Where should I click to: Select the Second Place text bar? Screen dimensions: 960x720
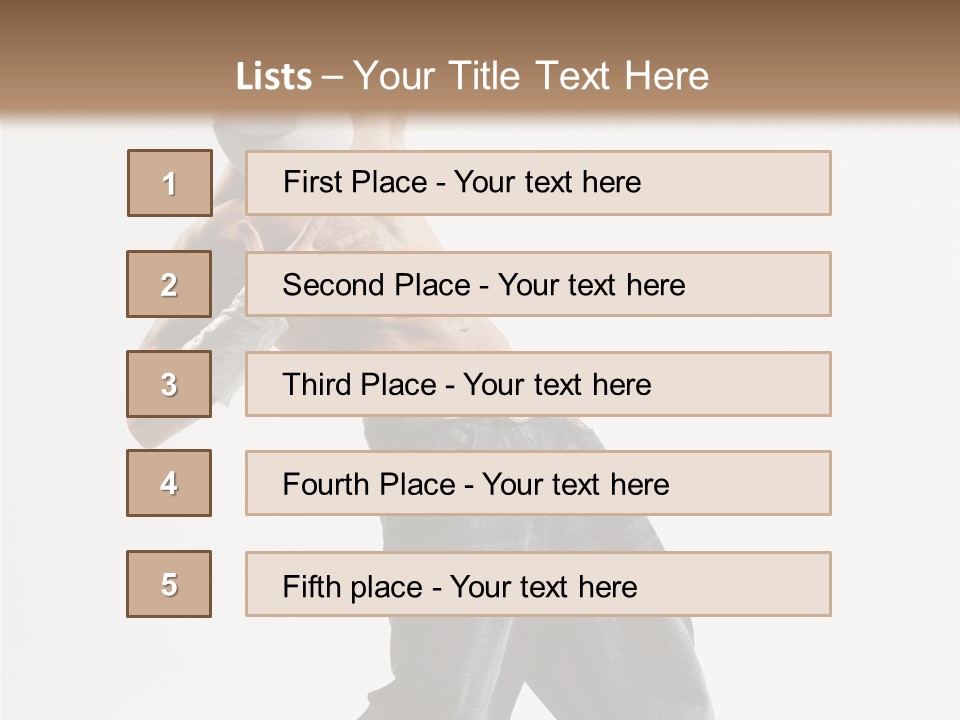pos(538,284)
